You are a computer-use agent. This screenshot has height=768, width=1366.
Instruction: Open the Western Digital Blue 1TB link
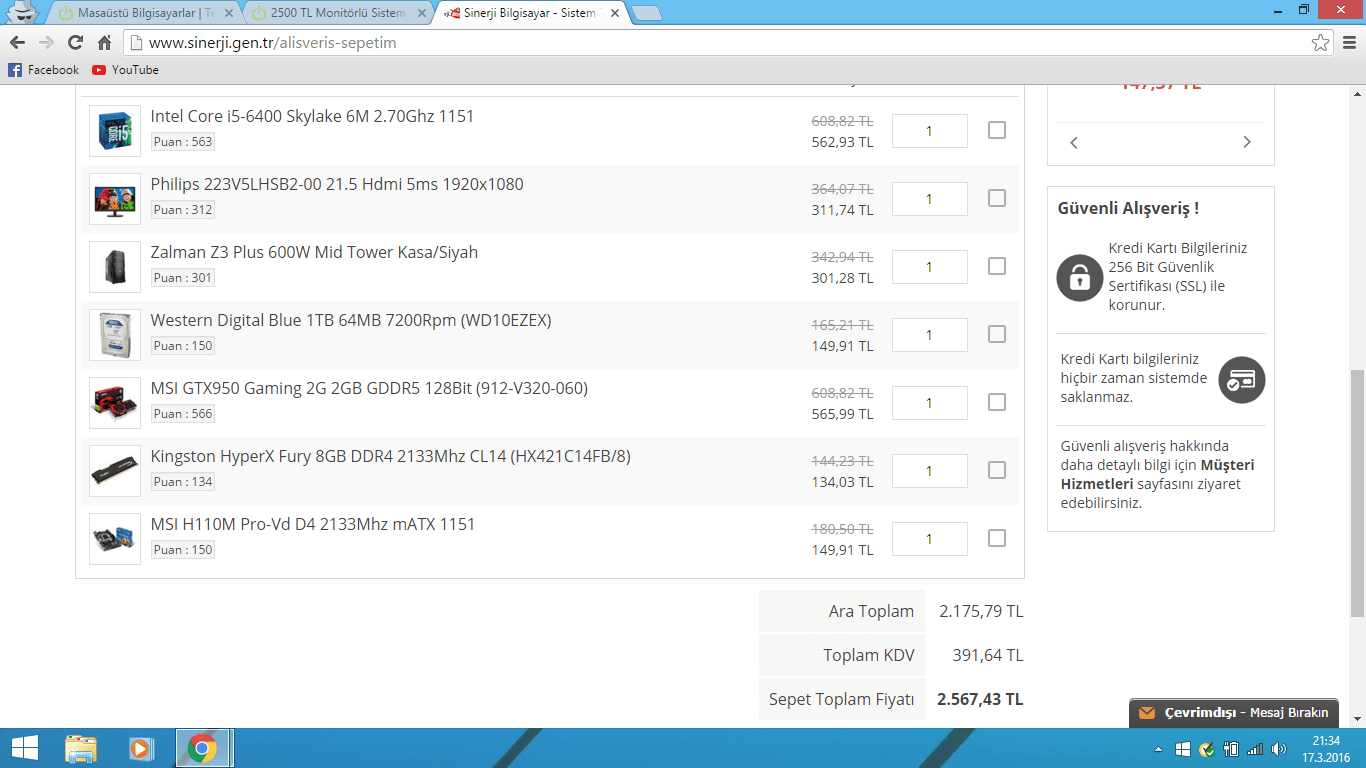(x=351, y=320)
